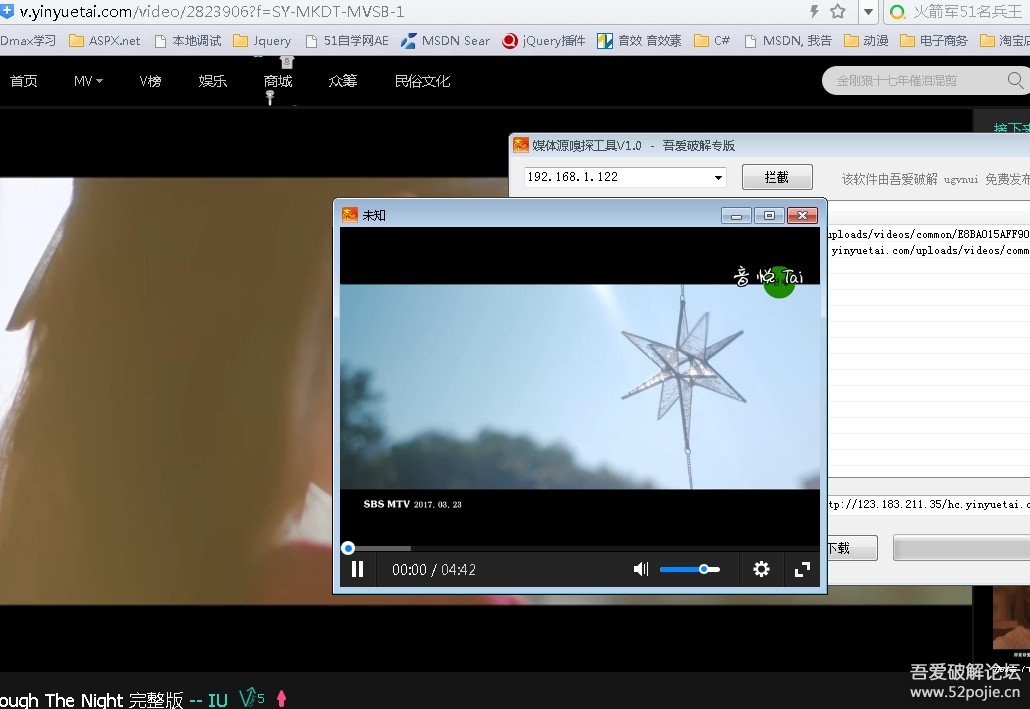The width and height of the screenshot is (1030, 709).
Task: Open the MSDN Sear bookmark
Action: tap(445, 41)
